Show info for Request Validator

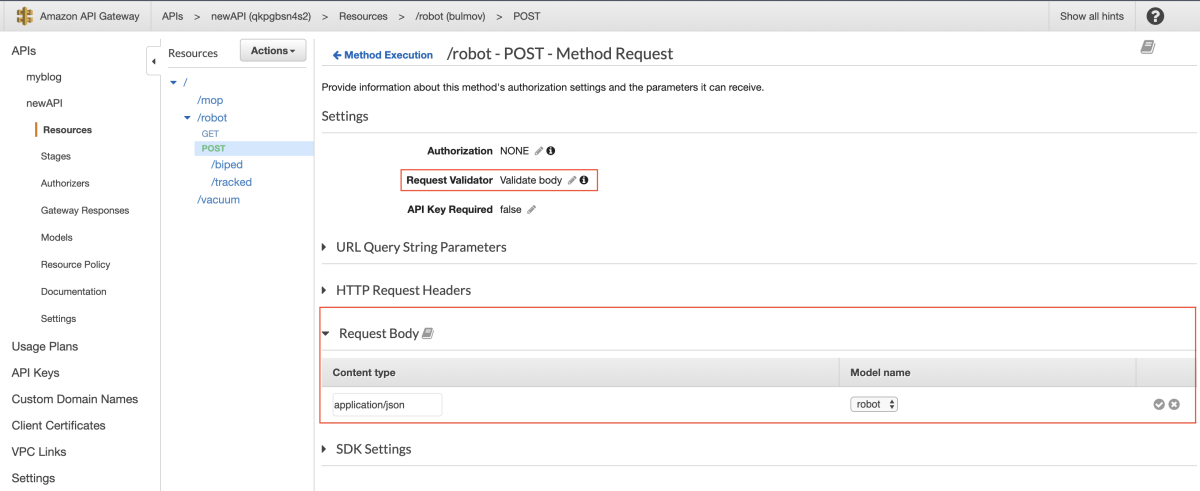coord(584,180)
